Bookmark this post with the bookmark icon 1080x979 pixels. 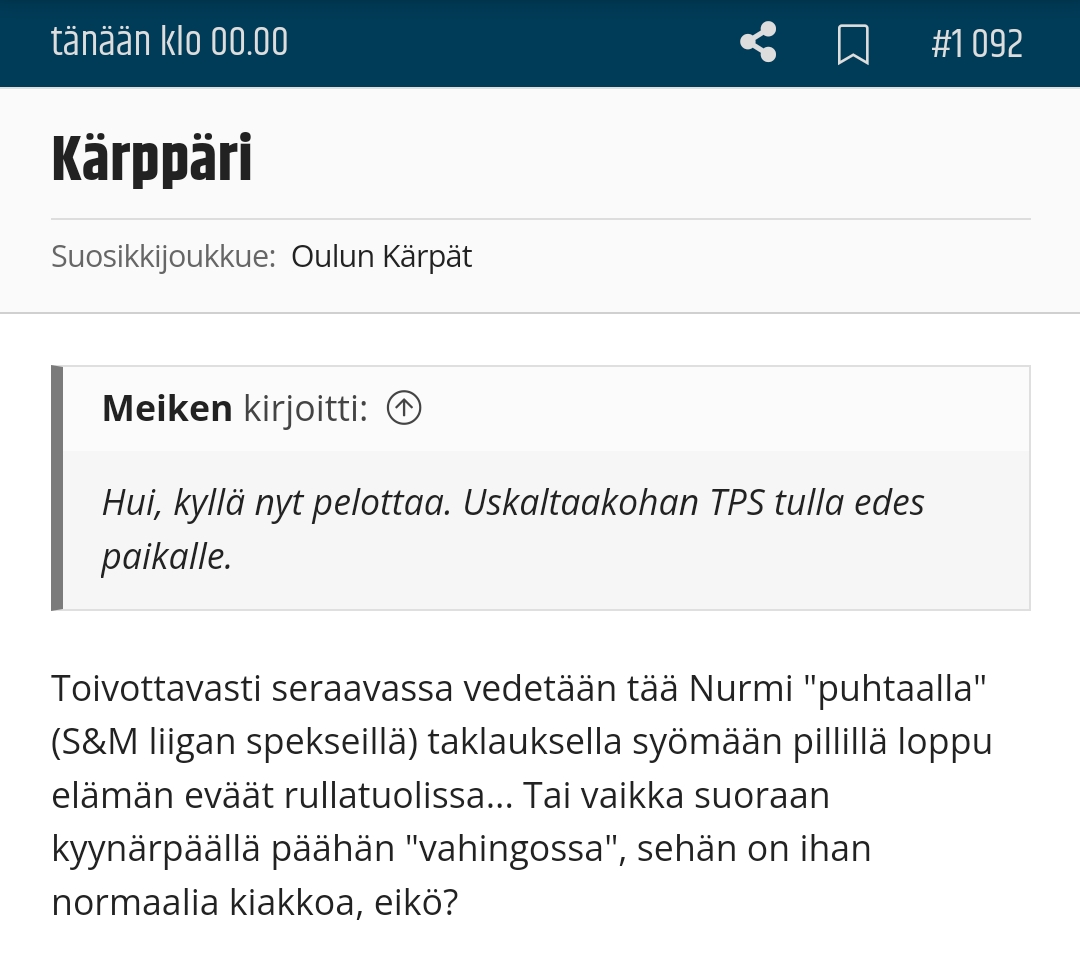click(853, 44)
